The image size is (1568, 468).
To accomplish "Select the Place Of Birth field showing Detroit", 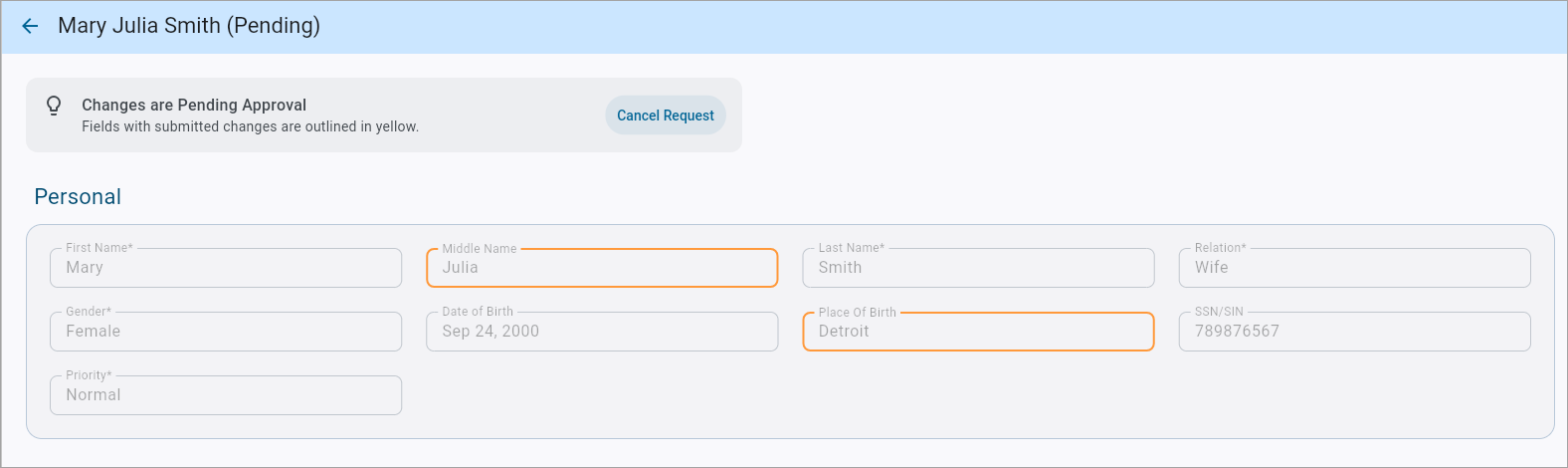I will click(978, 332).
